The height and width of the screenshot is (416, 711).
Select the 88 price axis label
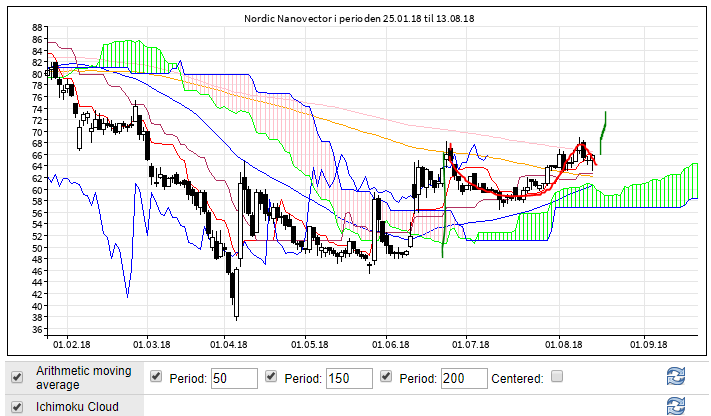[37, 28]
